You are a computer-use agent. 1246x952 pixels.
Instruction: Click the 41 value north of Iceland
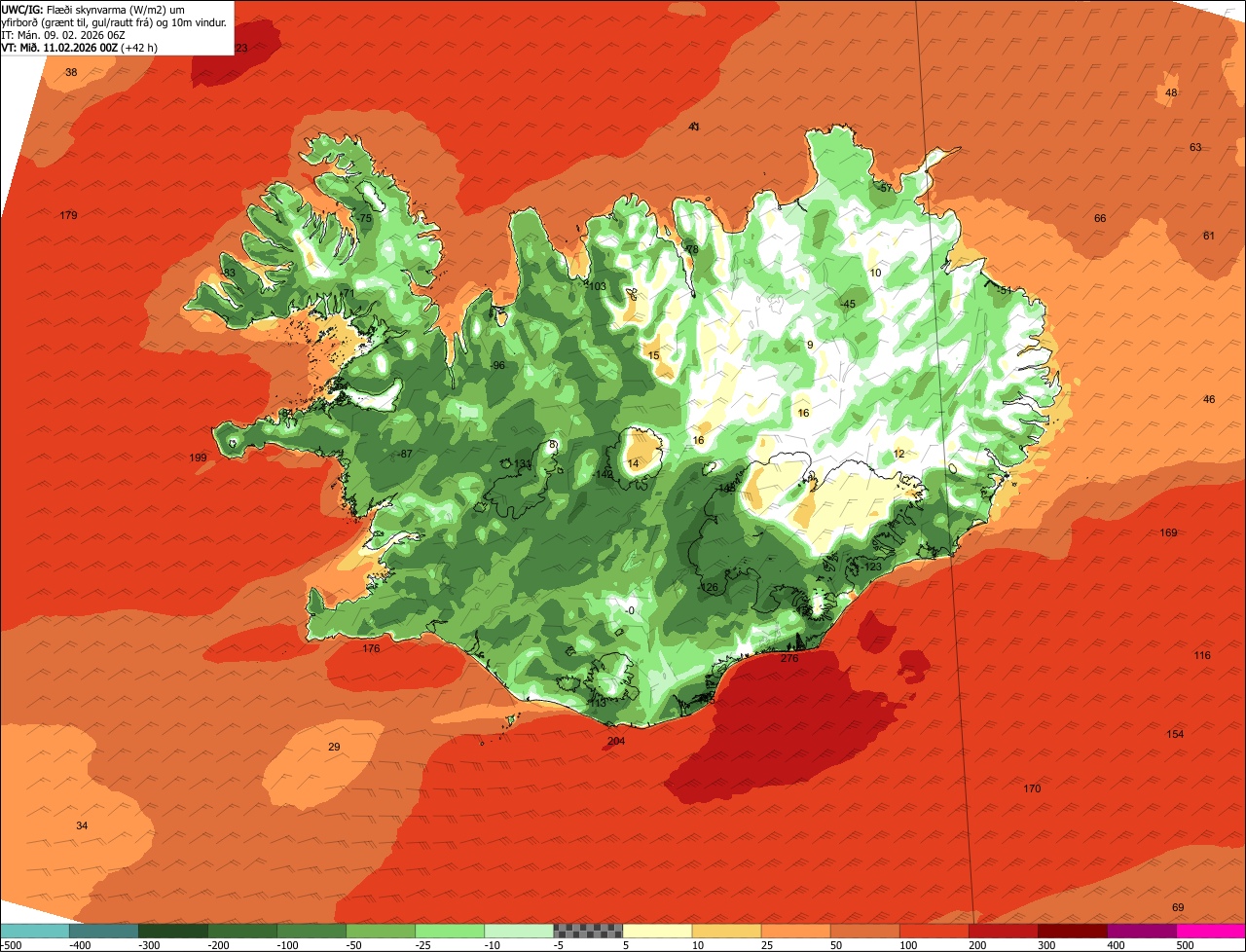point(694,127)
